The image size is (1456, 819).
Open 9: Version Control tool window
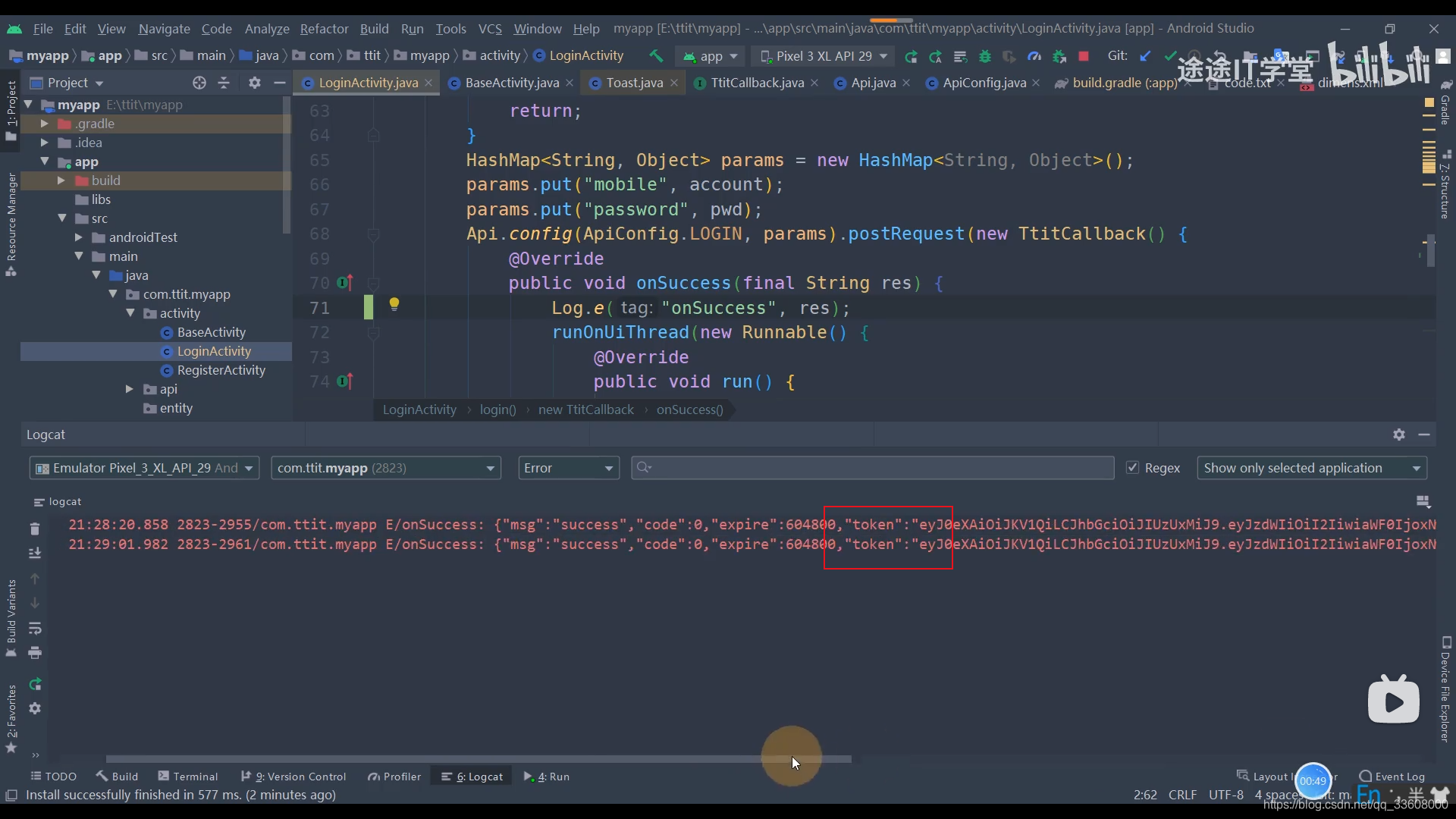point(293,777)
